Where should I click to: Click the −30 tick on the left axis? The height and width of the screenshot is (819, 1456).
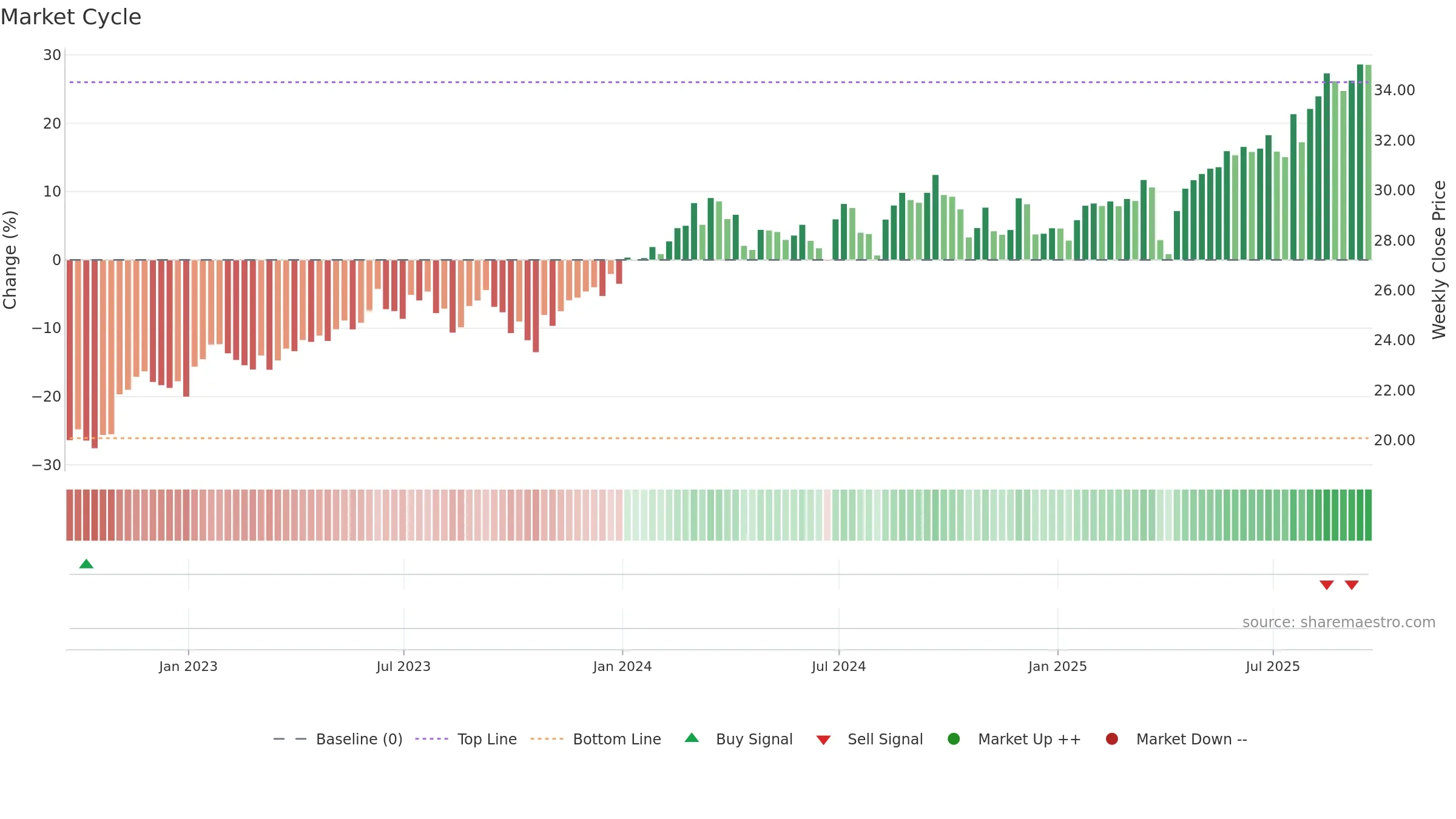[x=47, y=465]
